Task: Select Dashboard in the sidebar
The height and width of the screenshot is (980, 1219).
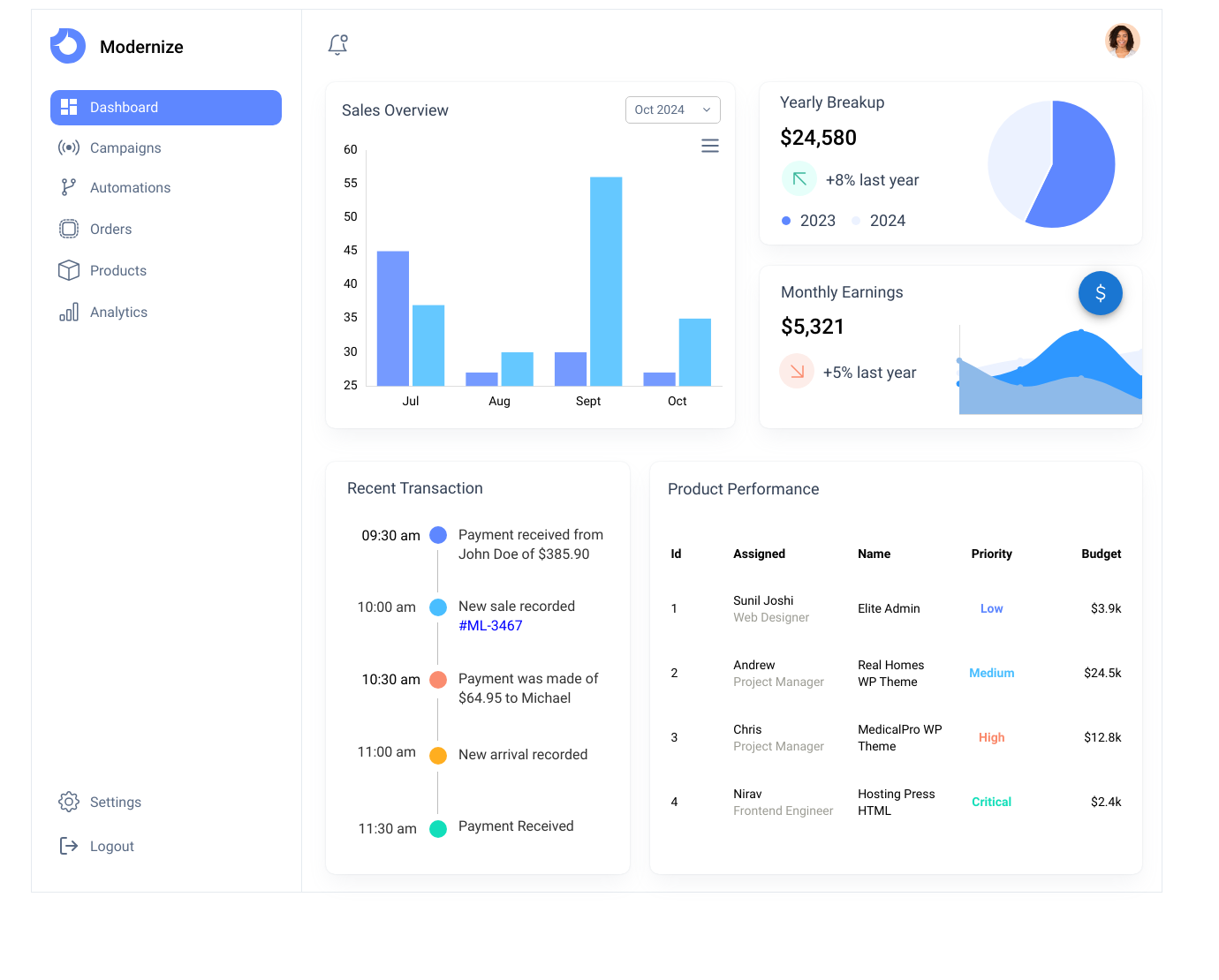Action: click(x=166, y=108)
